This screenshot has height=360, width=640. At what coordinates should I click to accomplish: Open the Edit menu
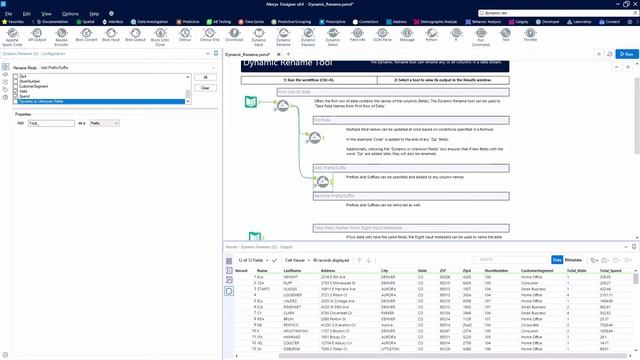click(27, 14)
